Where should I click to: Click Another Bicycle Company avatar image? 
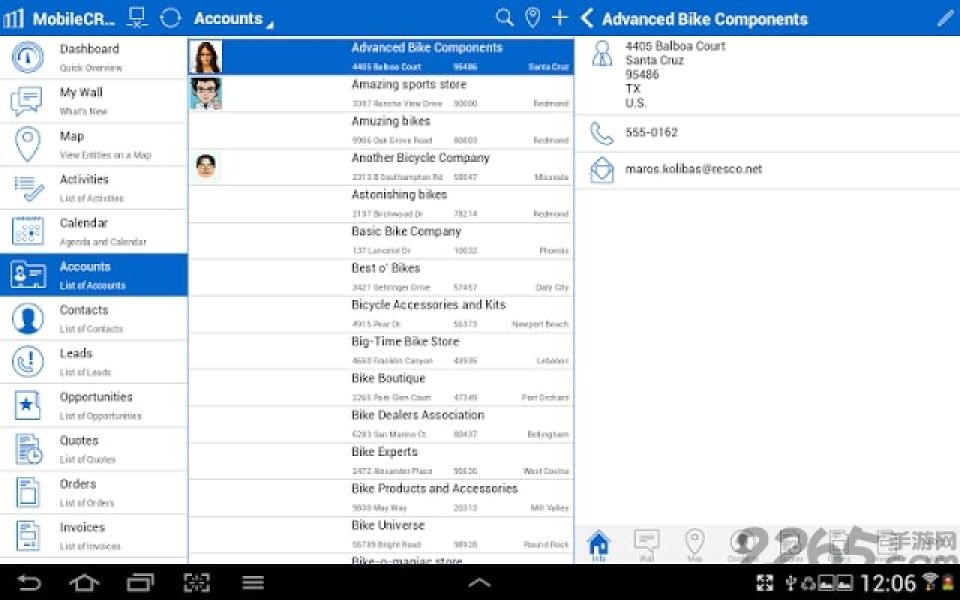206,167
